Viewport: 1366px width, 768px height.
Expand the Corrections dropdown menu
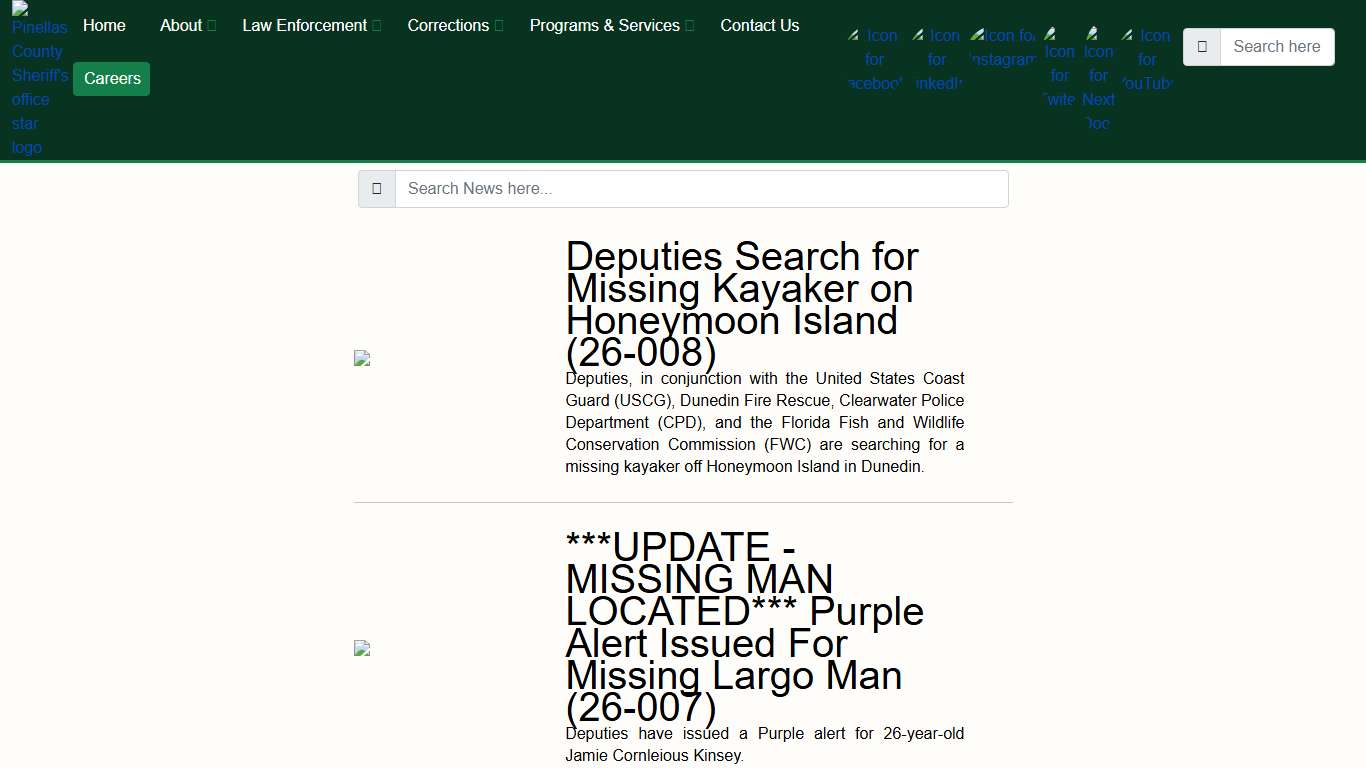point(455,26)
